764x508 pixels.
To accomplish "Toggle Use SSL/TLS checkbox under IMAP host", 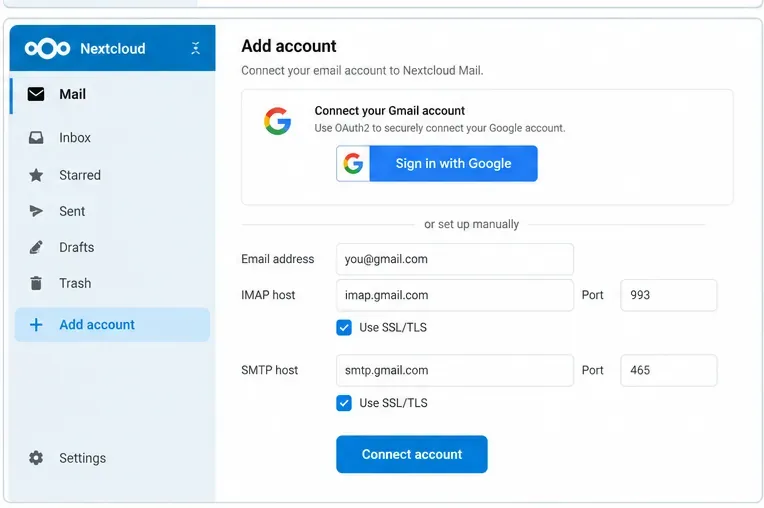I will click(x=344, y=328).
